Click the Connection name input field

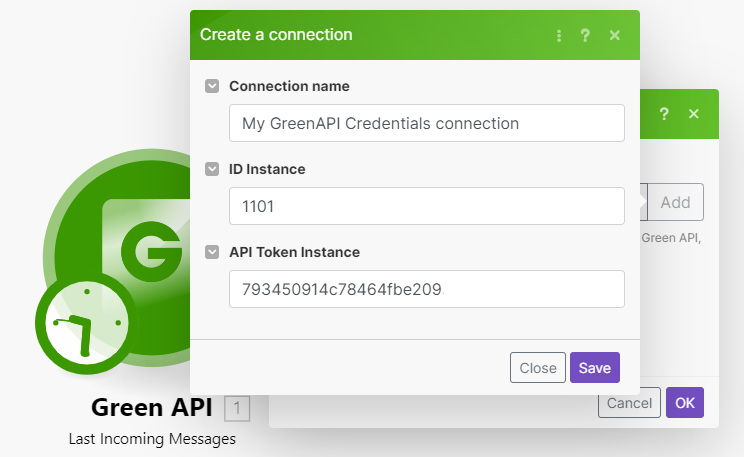(426, 124)
